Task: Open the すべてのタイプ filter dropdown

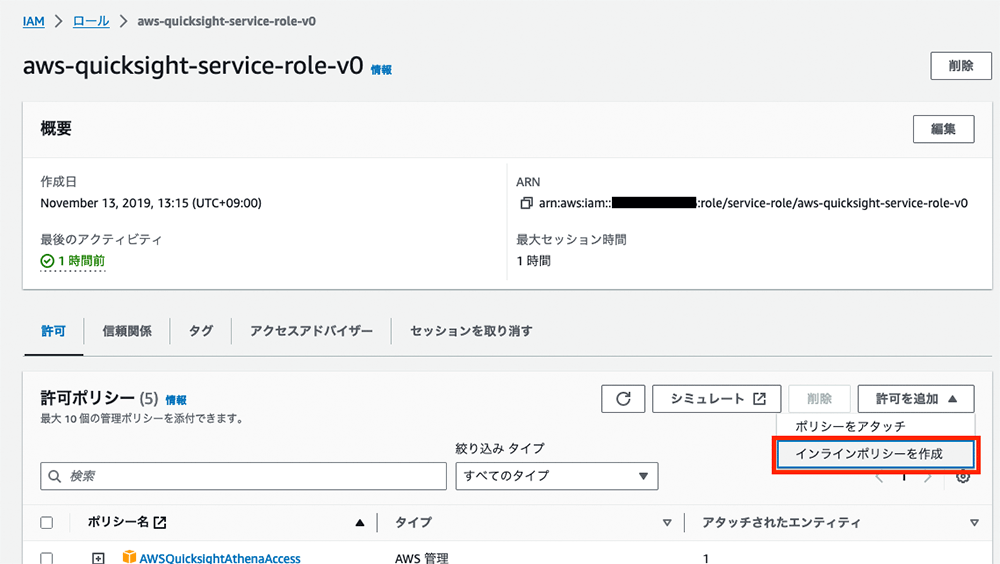Action: click(x=557, y=476)
